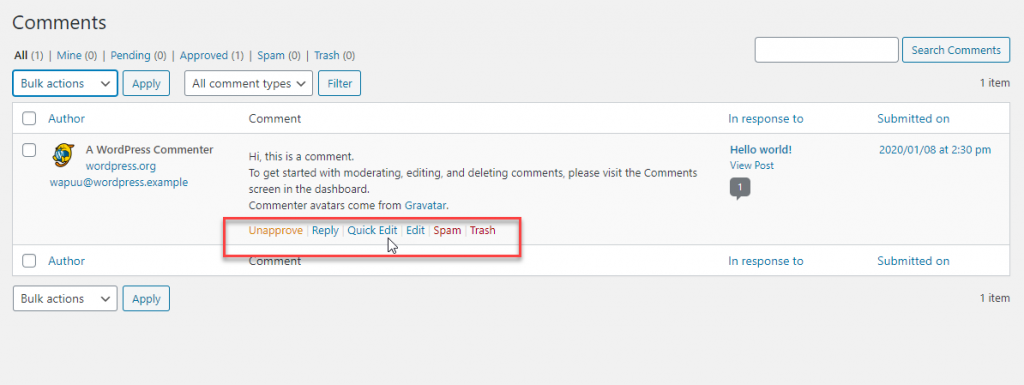Screen dimensions: 1024x385
Task: Click the Search Comments button
Action: coord(956,50)
